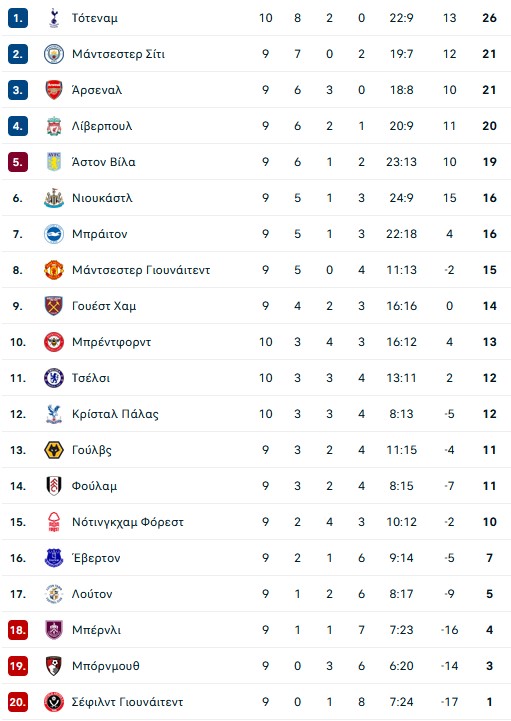Open the Μπράιτον team link
The width and height of the screenshot is (511, 721).
click(99, 234)
